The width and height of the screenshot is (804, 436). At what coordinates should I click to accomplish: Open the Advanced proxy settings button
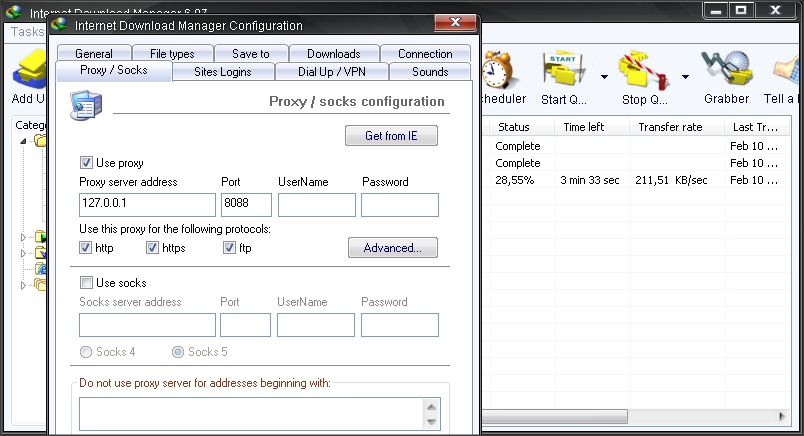point(393,248)
